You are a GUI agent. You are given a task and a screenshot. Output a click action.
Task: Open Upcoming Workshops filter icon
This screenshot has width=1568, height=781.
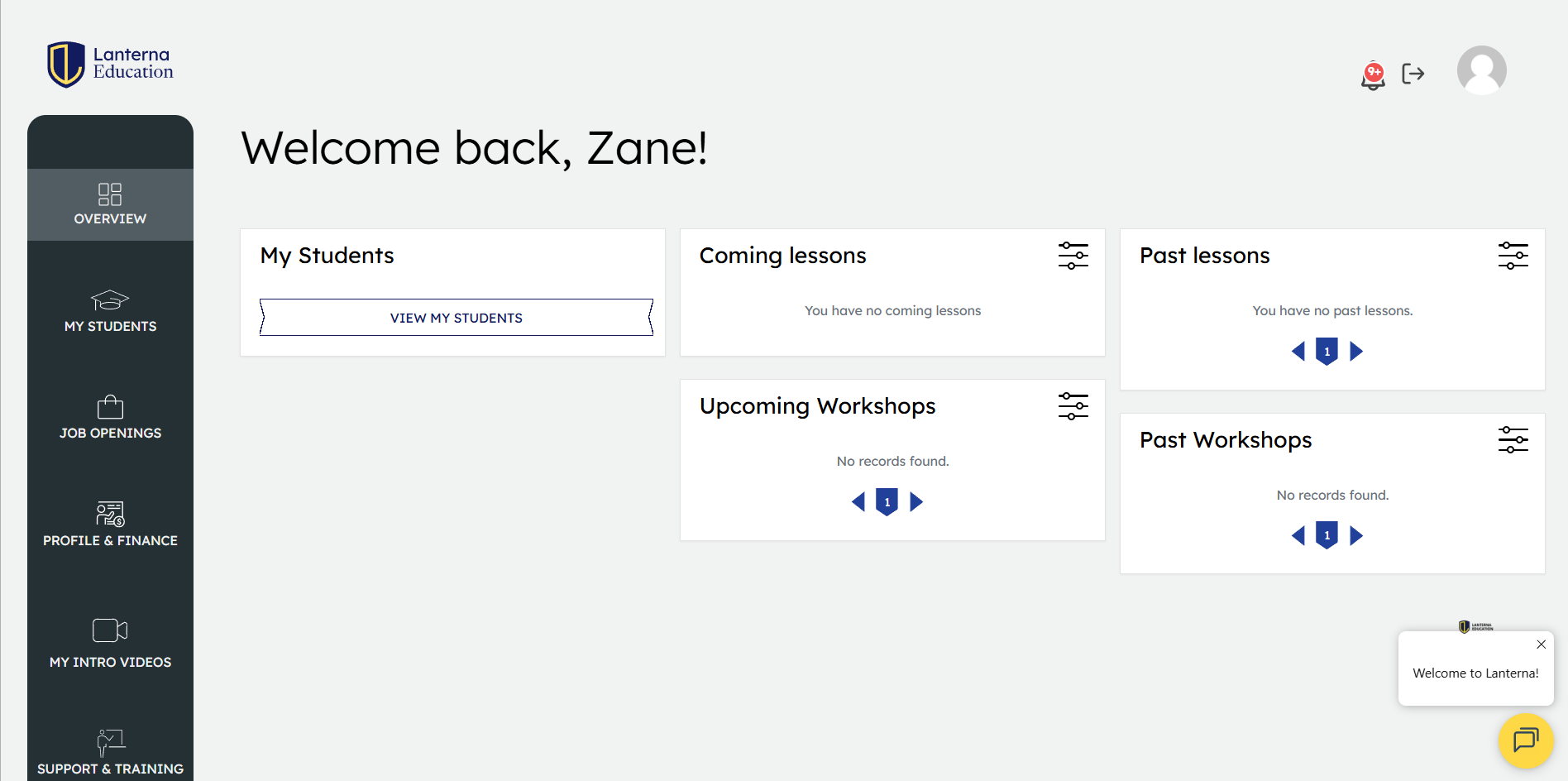(x=1073, y=406)
